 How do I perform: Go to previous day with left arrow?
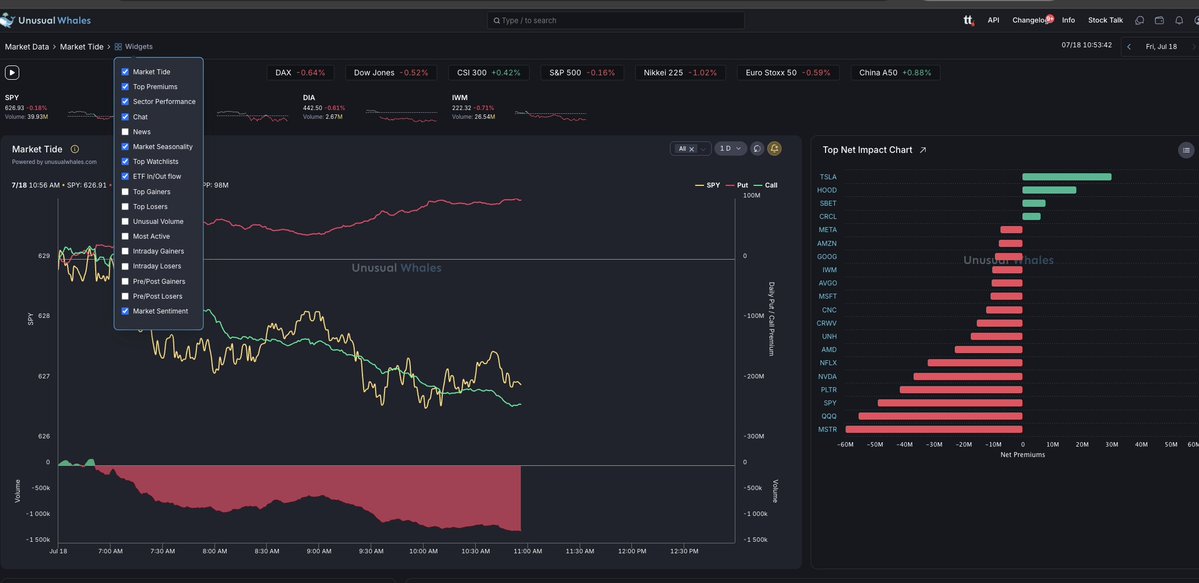[x=1129, y=47]
